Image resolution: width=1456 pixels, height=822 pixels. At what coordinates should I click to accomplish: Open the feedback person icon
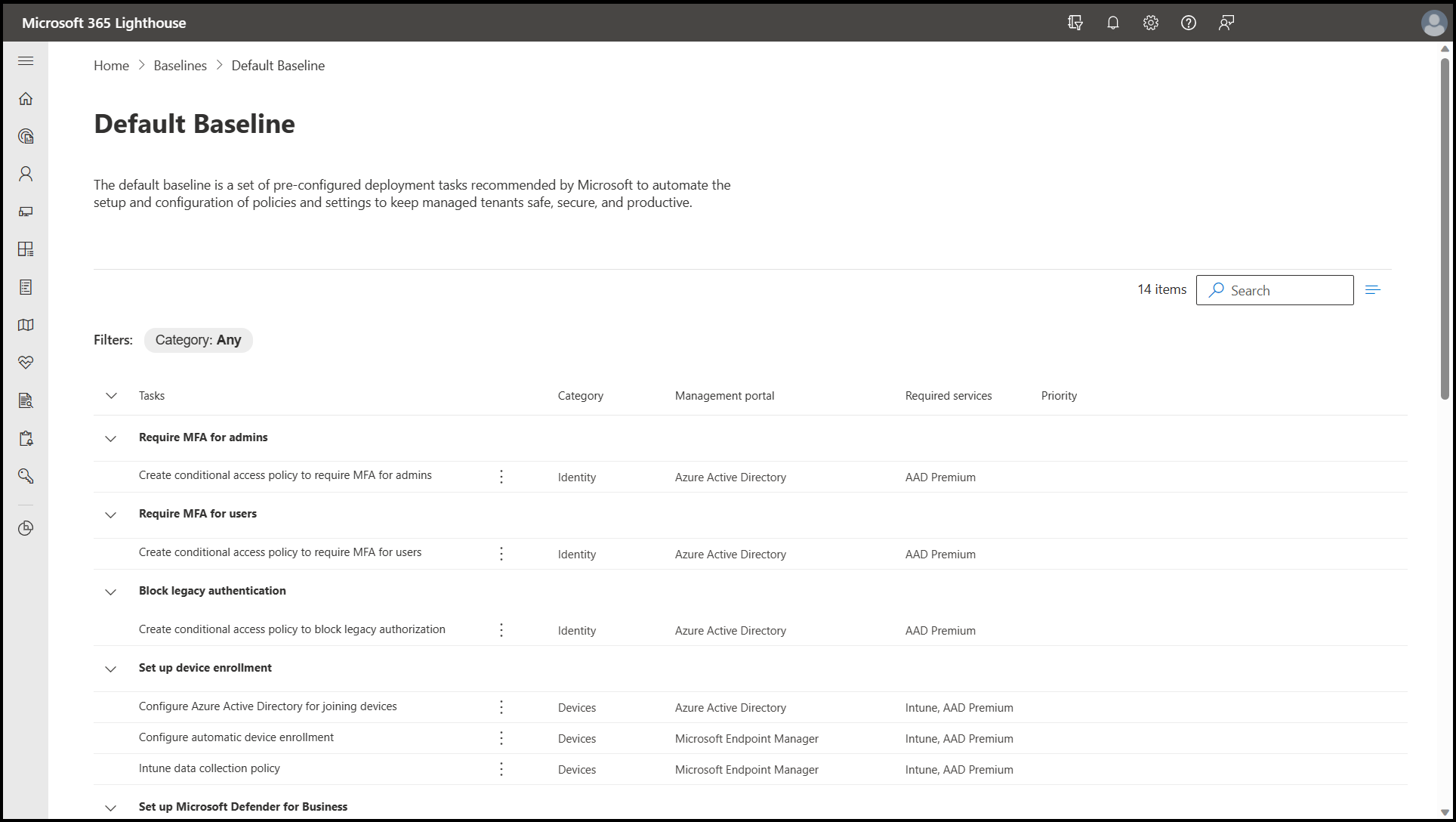pos(1226,23)
